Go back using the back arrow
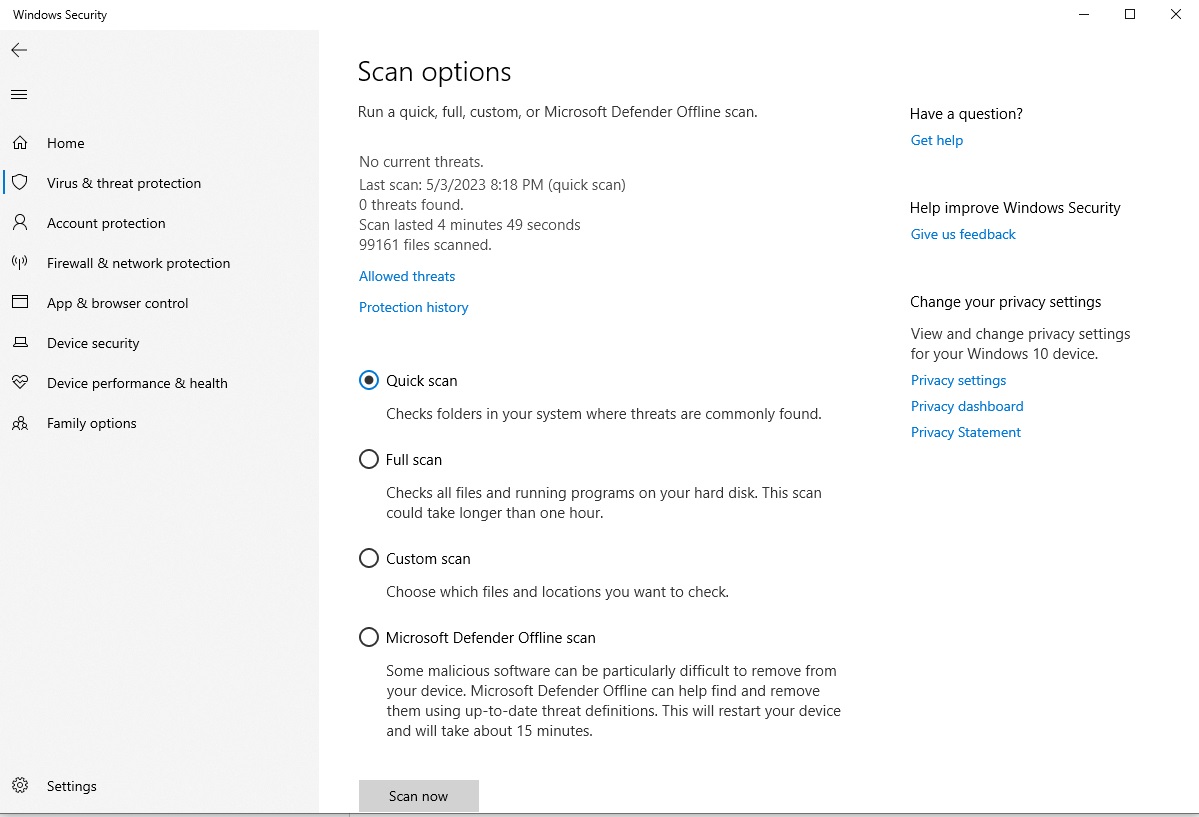1199x817 pixels. (19, 50)
